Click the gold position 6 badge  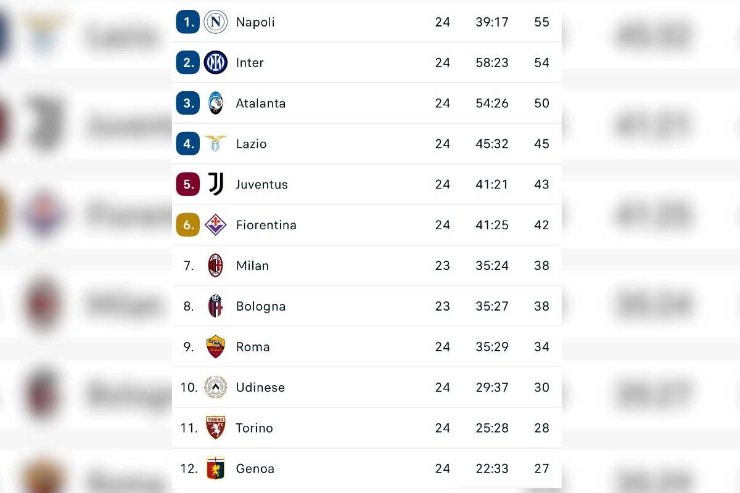coord(188,225)
